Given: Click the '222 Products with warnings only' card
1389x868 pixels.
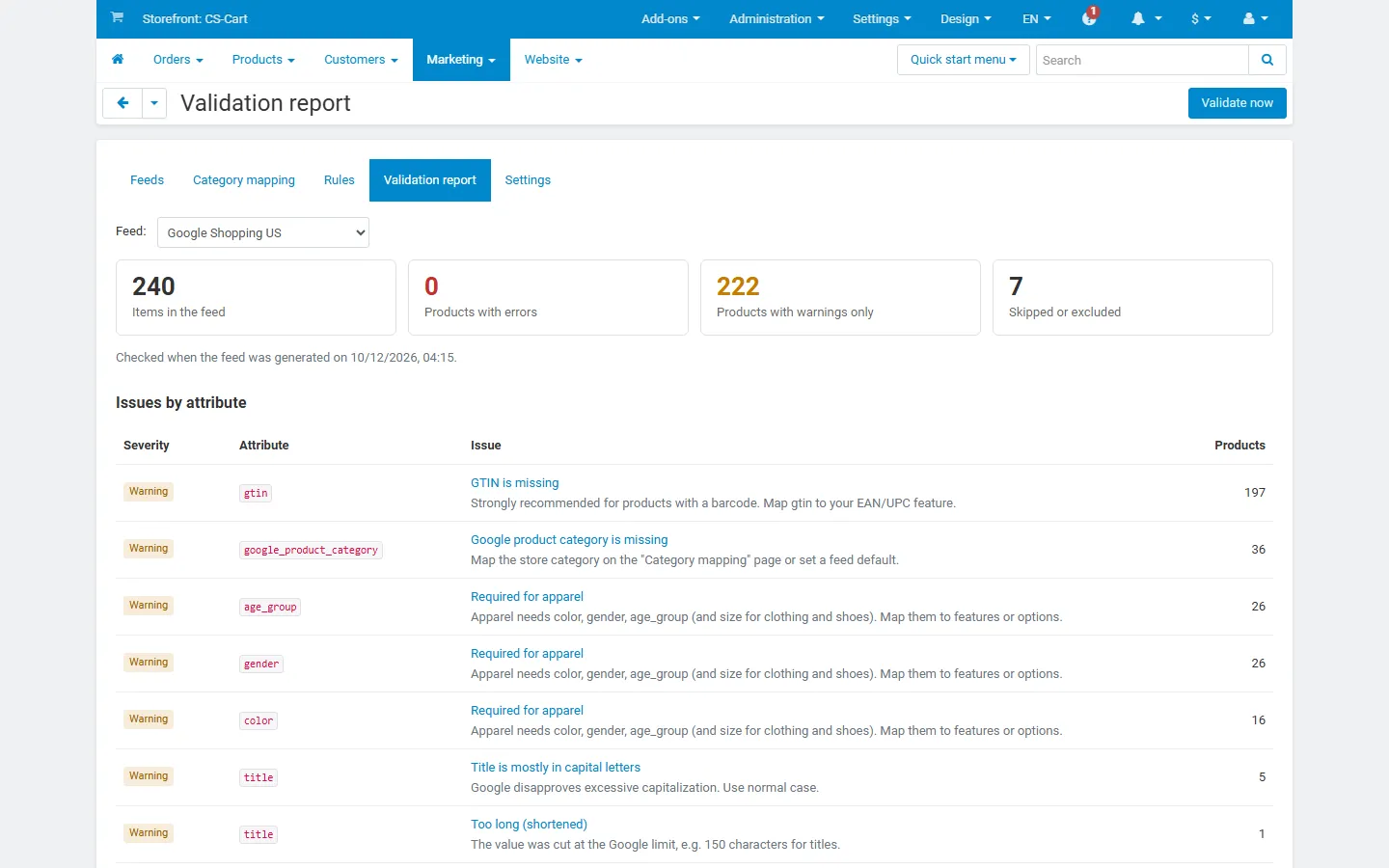Looking at the screenshot, I should (x=840, y=297).
